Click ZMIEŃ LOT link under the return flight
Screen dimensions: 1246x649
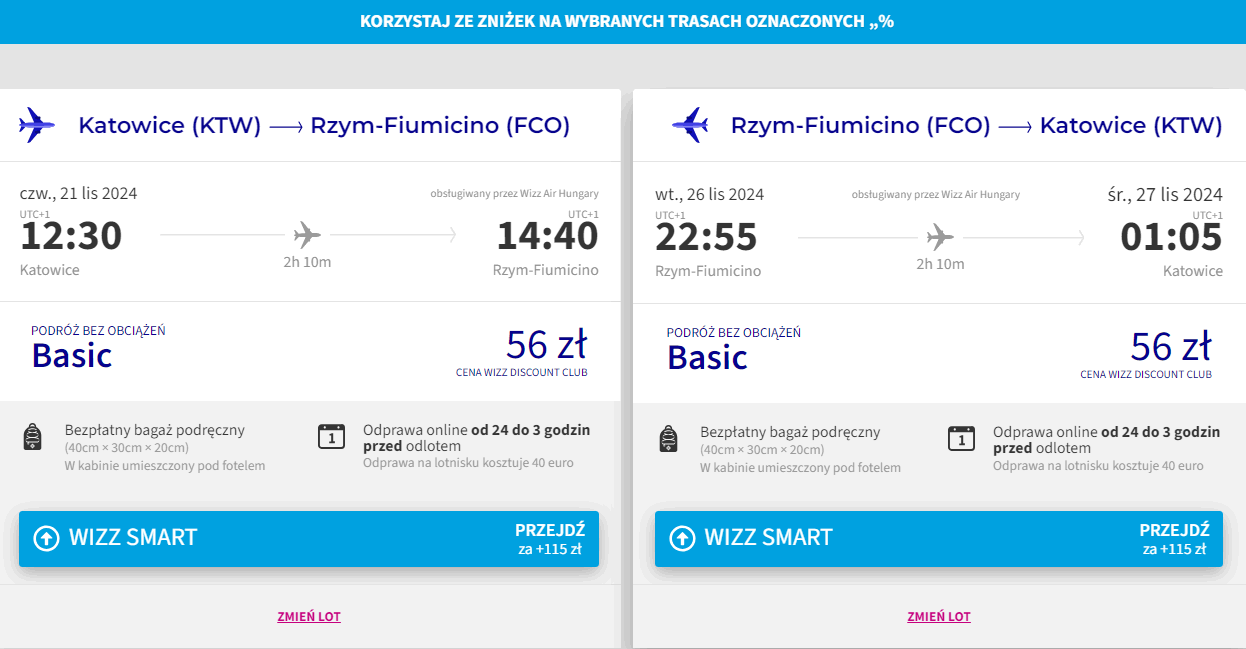coord(939,617)
